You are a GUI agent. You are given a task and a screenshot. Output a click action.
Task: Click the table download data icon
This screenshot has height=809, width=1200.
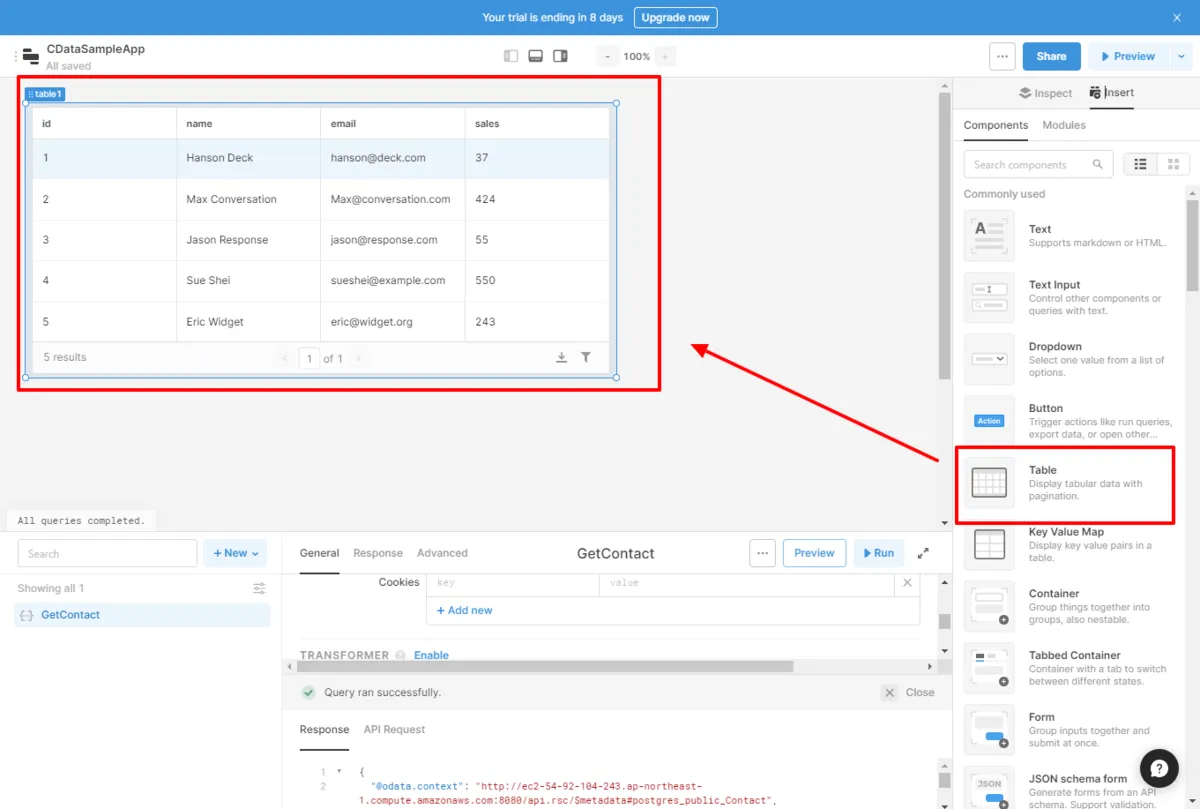tap(561, 358)
